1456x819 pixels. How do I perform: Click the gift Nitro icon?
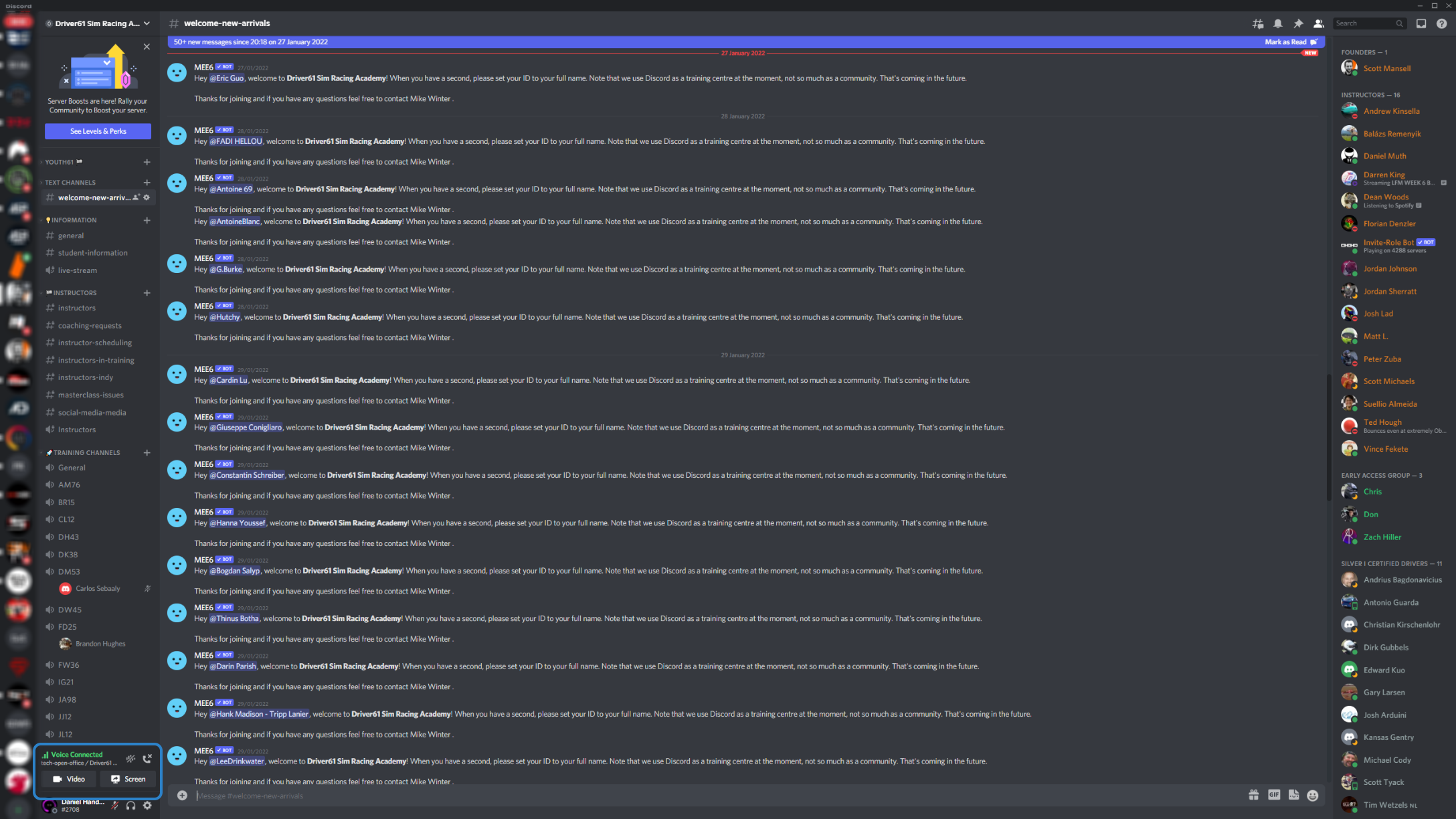point(1253,795)
